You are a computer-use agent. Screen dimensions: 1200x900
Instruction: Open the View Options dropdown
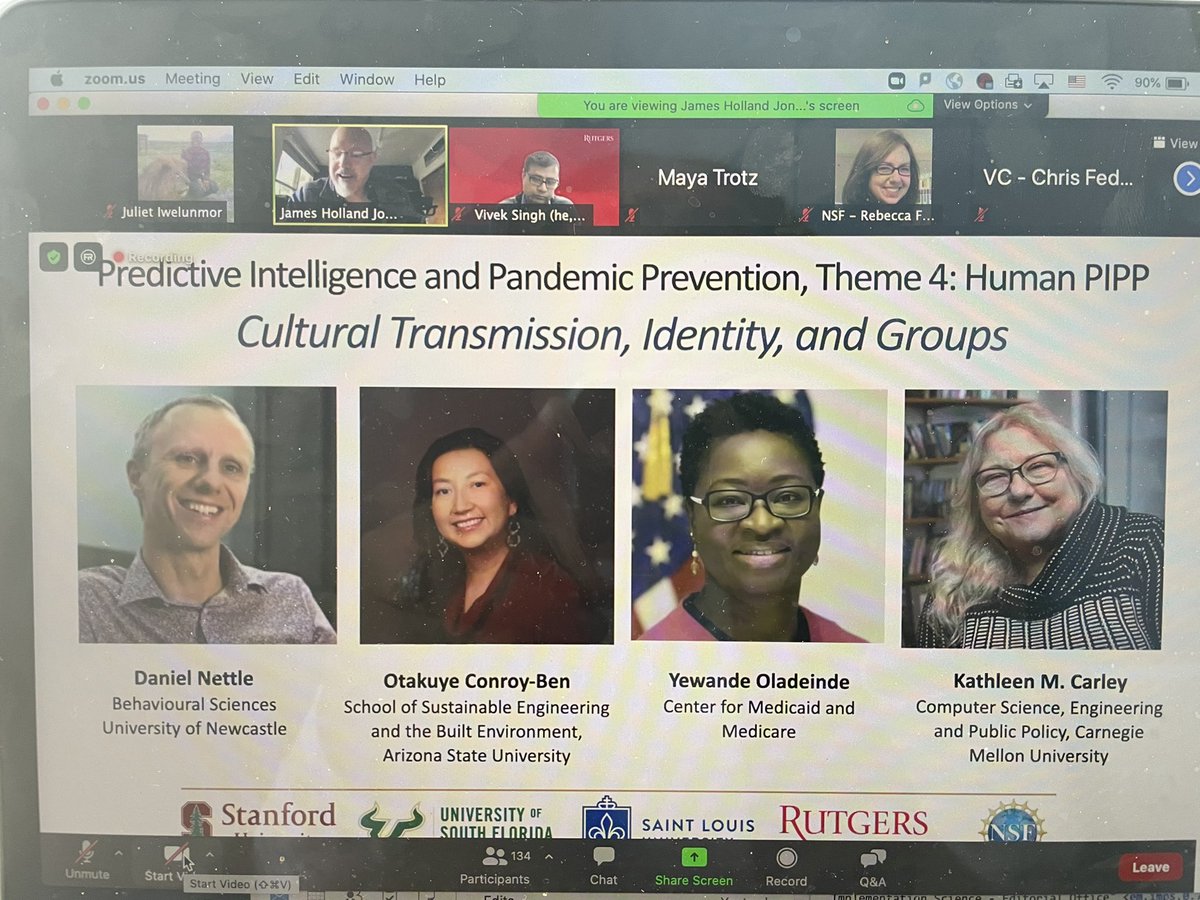987,104
